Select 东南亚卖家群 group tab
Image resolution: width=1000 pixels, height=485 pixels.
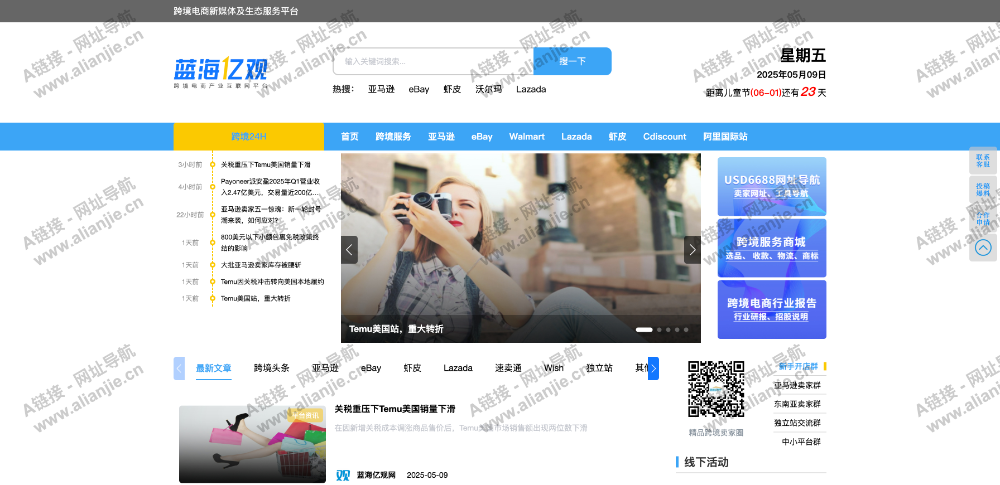pos(798,404)
